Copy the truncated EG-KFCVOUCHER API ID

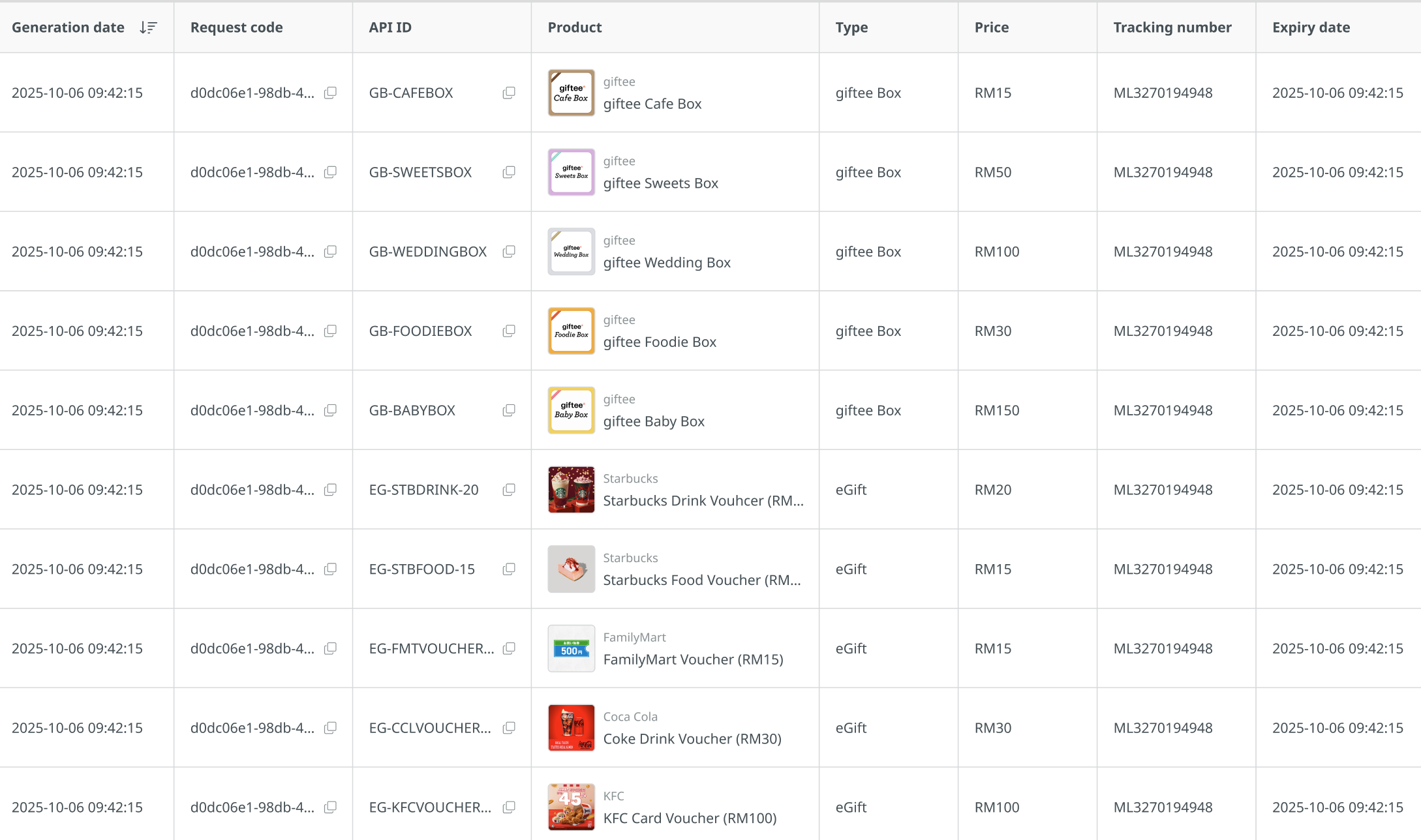click(x=509, y=807)
